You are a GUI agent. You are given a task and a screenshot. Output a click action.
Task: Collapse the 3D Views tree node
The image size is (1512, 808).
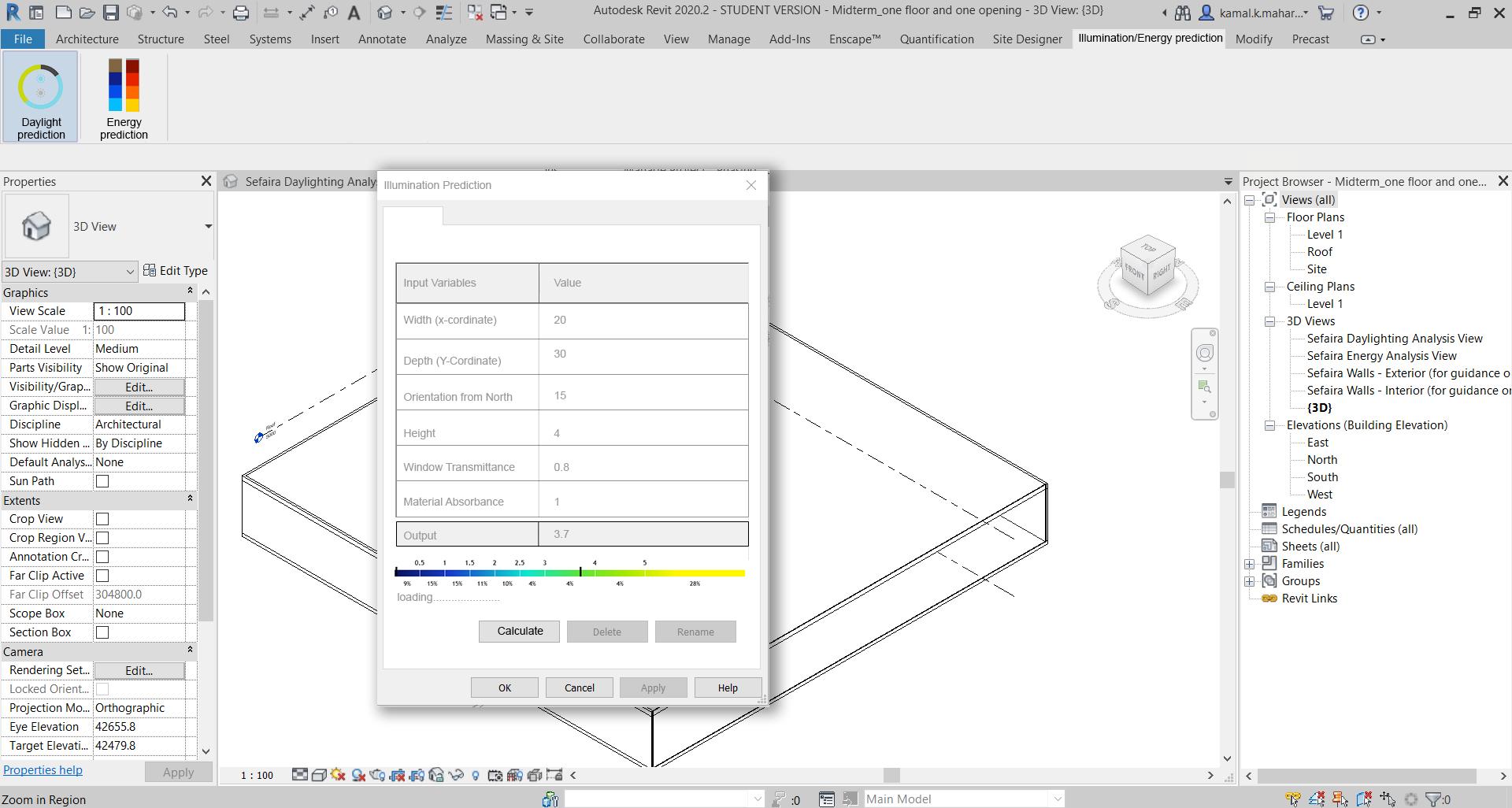[1269, 321]
